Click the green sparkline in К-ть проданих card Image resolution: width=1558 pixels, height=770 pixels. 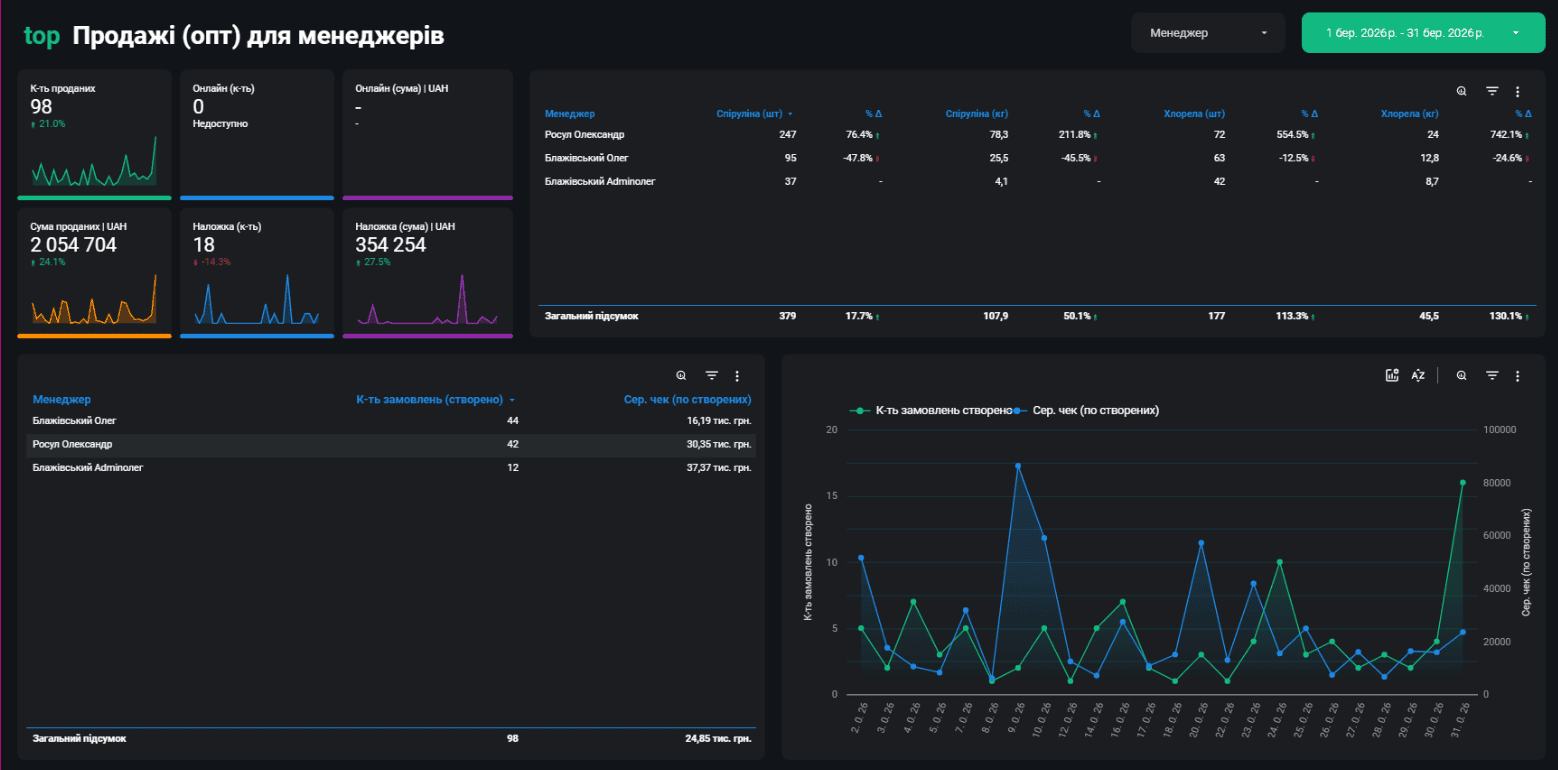[x=95, y=162]
